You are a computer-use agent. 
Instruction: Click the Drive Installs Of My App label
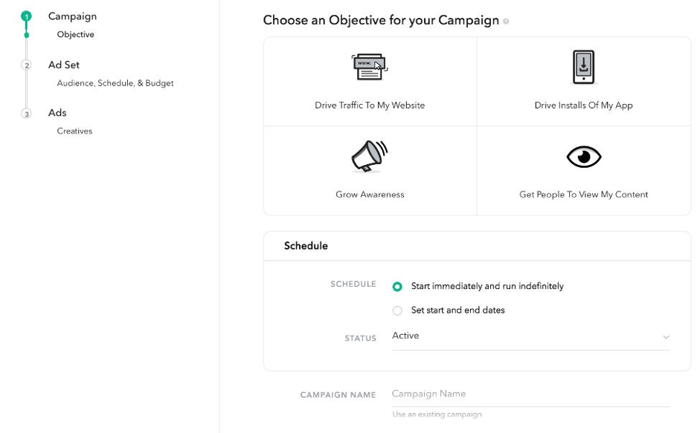583,105
